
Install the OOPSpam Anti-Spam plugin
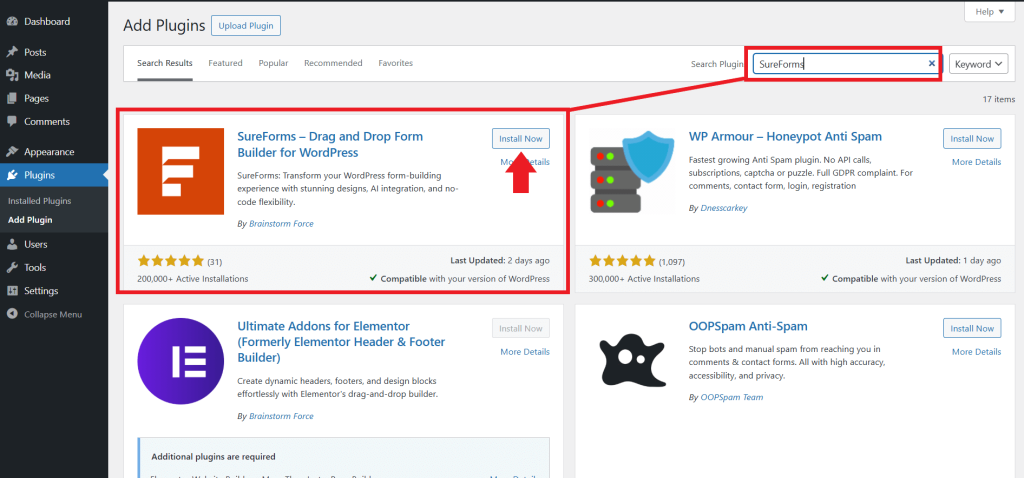972,328
